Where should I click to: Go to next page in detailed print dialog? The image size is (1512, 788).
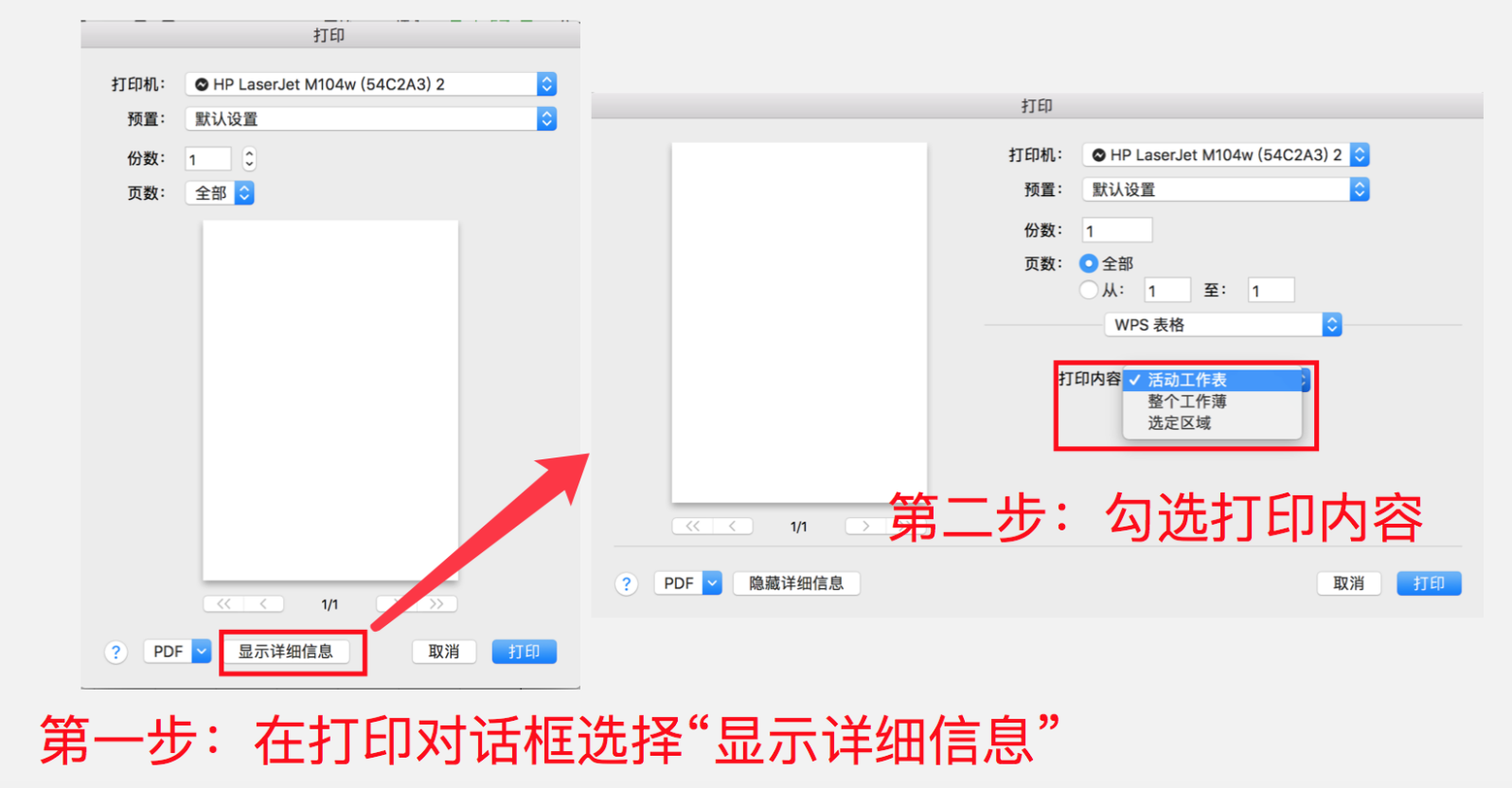click(864, 526)
